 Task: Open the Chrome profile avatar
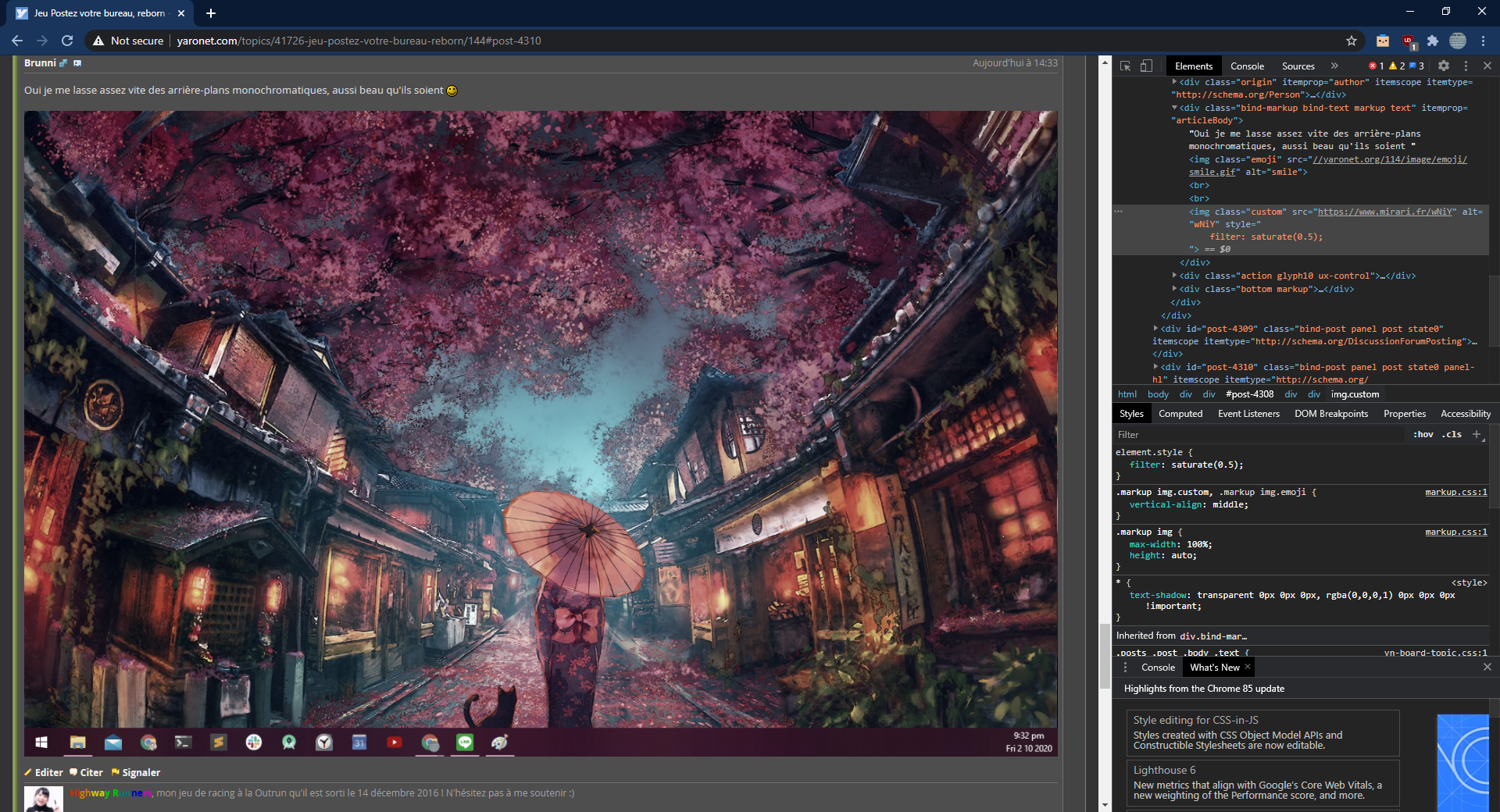click(1458, 41)
